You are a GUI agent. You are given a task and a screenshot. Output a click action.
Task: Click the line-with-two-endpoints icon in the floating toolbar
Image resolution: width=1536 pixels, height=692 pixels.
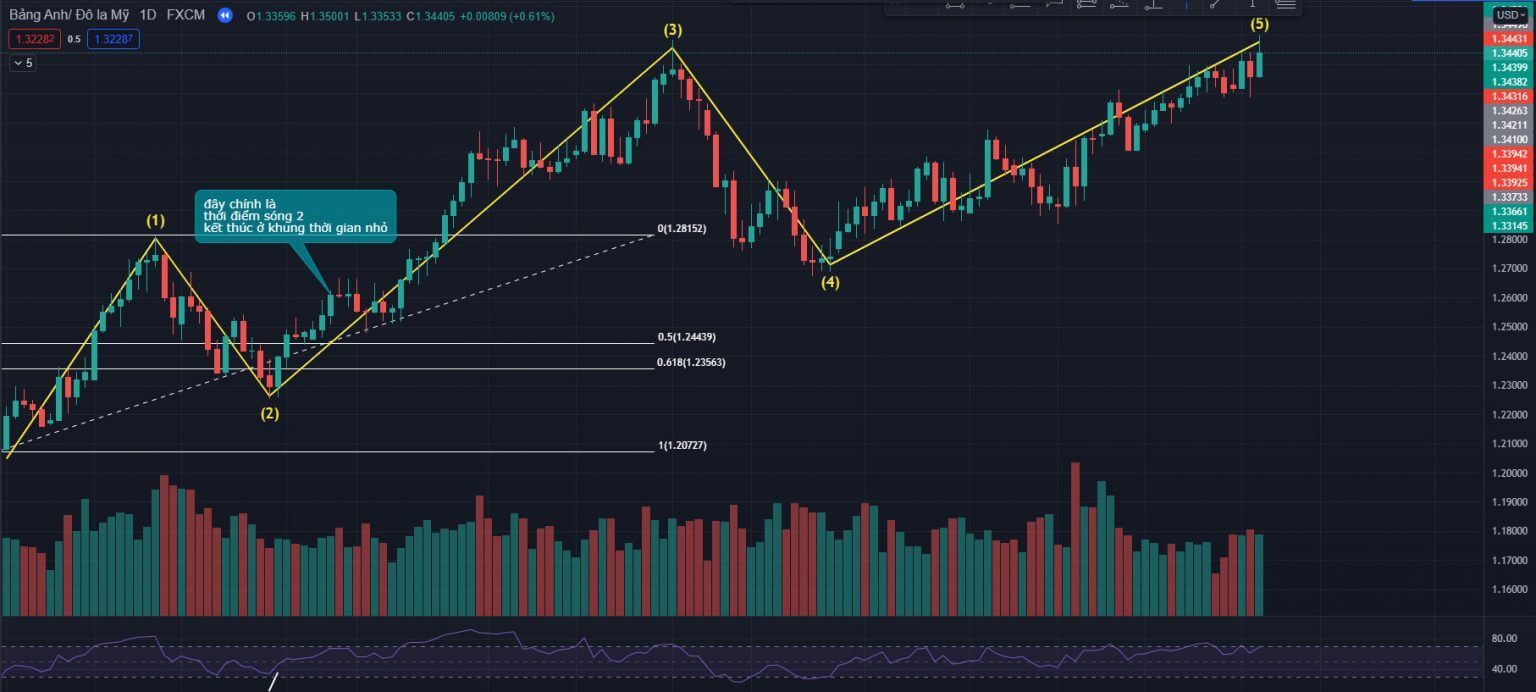954,5
